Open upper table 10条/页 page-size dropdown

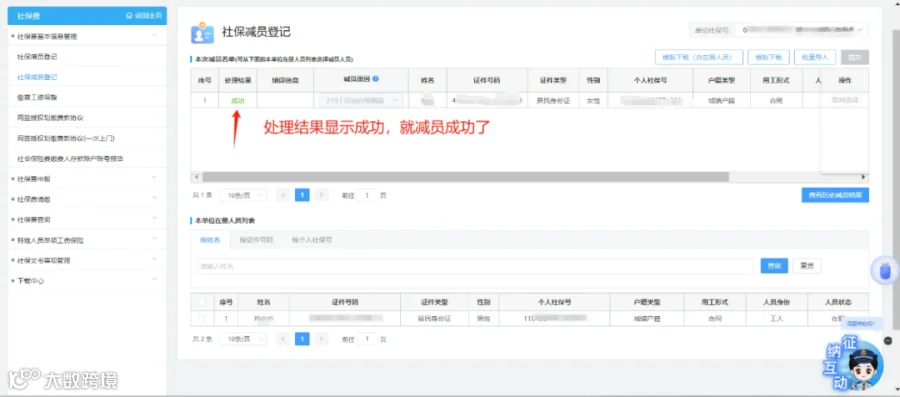point(243,195)
